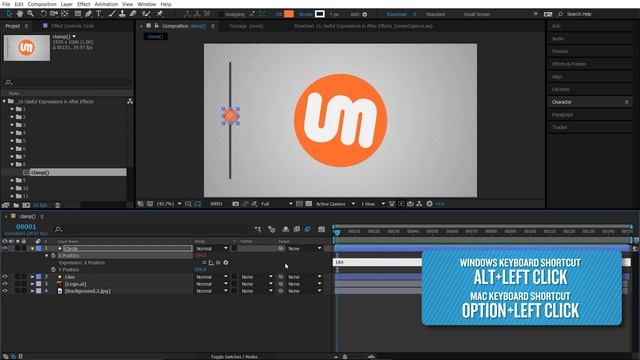Open the Effect menu

[x=84, y=4]
